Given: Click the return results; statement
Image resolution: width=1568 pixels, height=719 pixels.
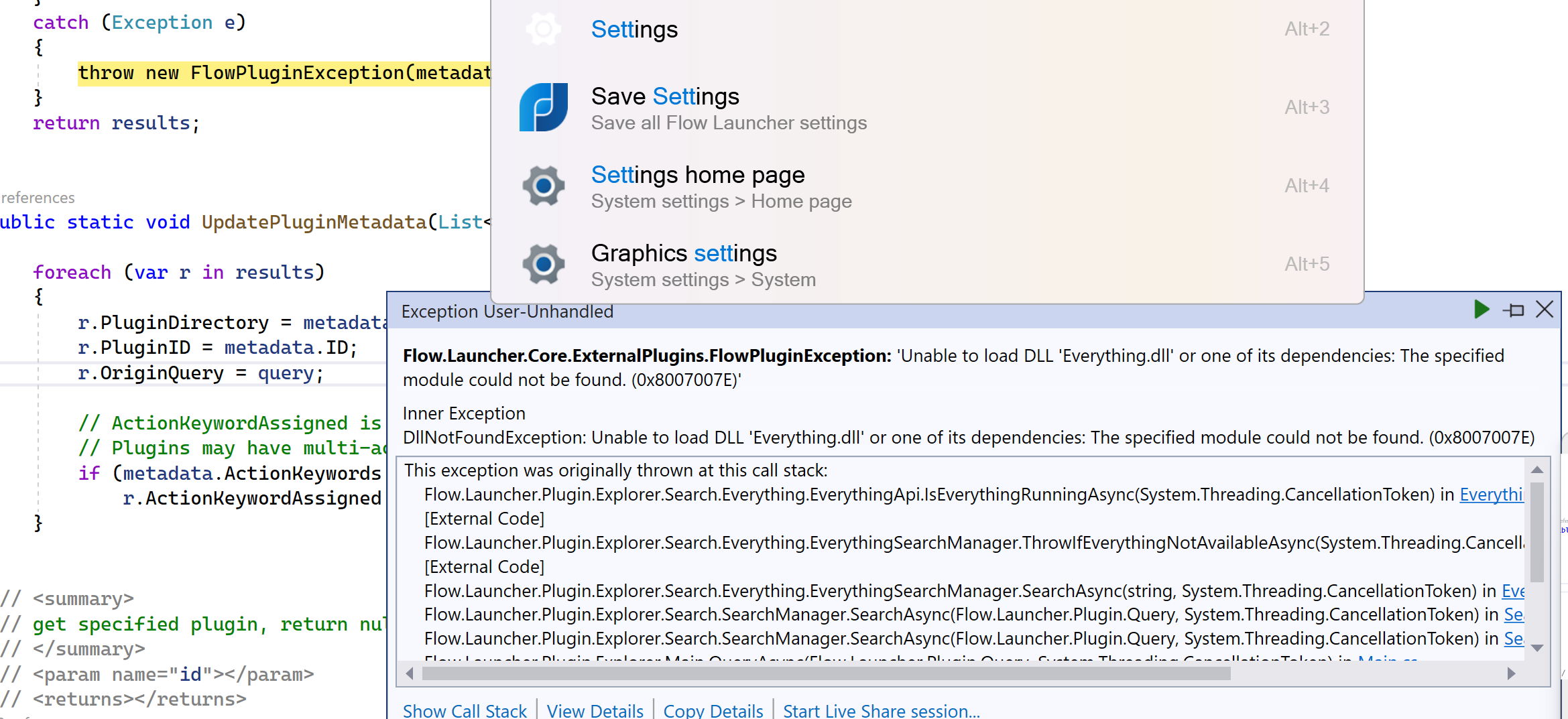Looking at the screenshot, I should coord(116,123).
